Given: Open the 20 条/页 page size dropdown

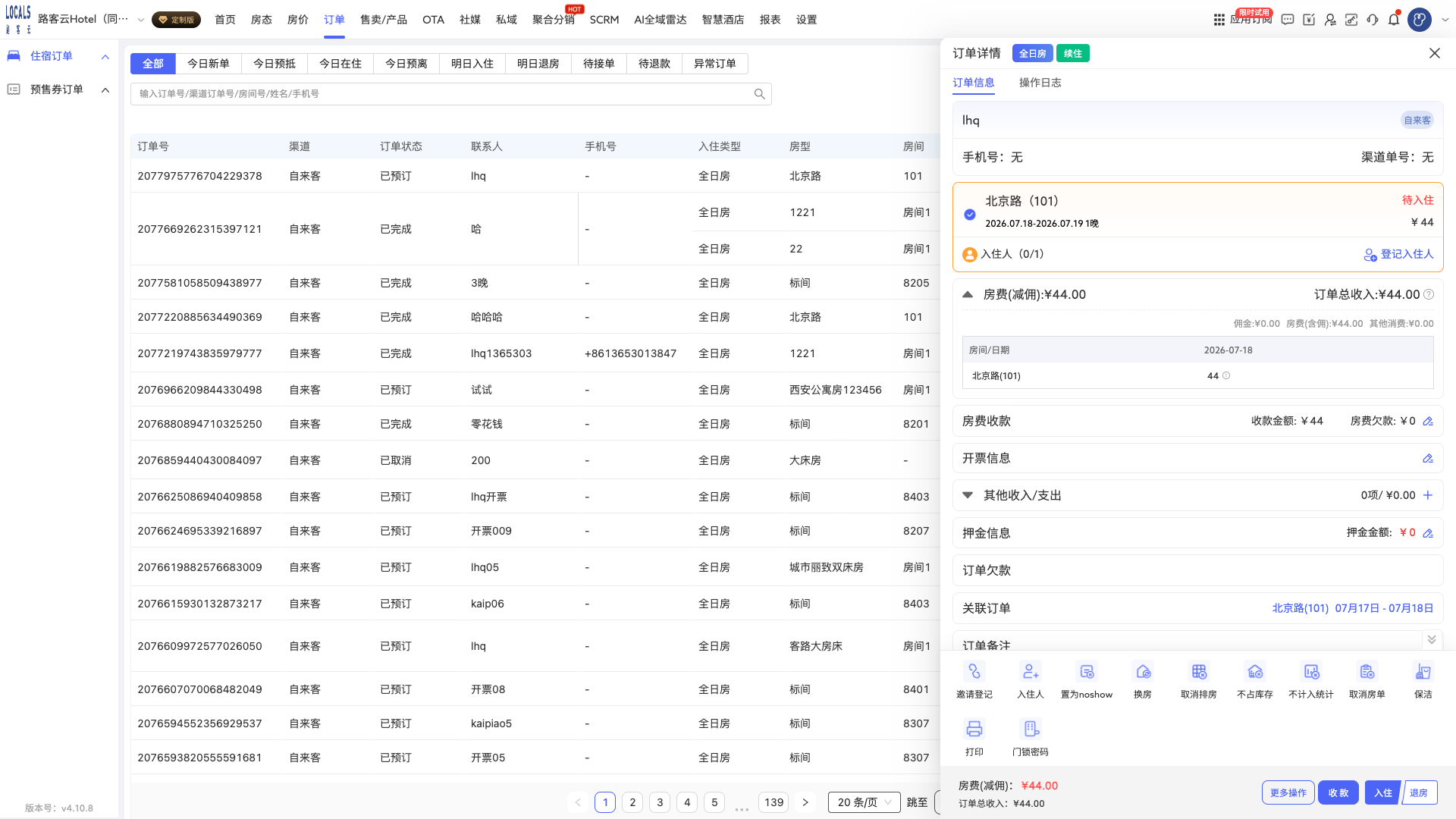Looking at the screenshot, I should tap(864, 802).
